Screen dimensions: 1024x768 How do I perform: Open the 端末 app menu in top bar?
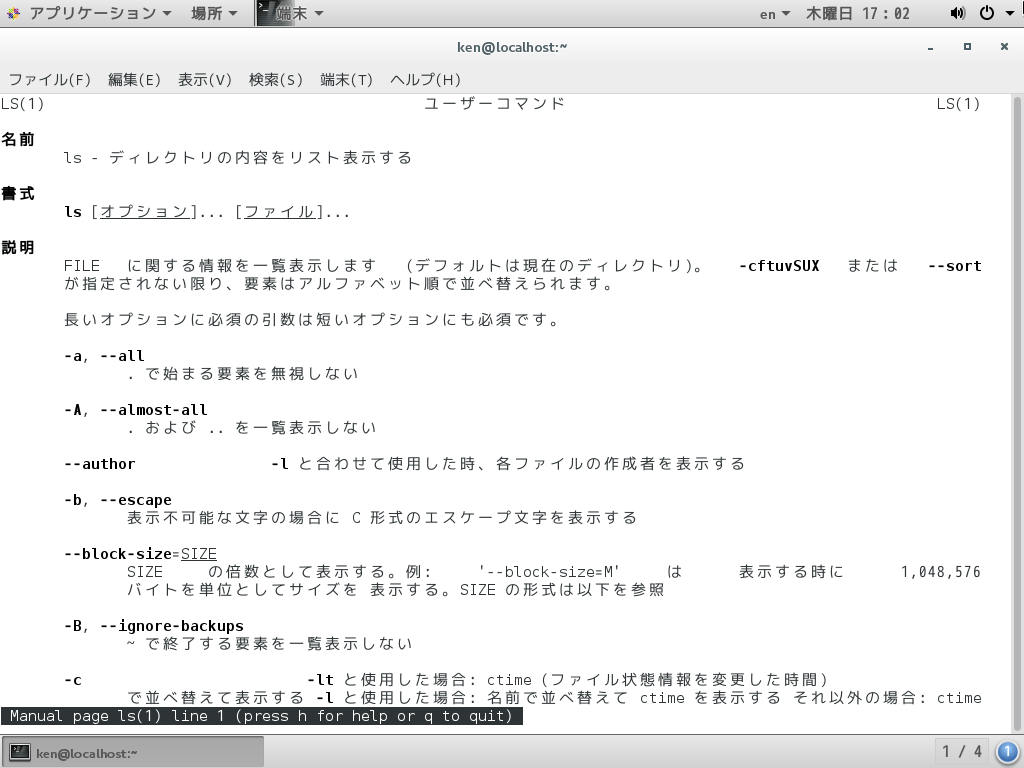click(299, 13)
